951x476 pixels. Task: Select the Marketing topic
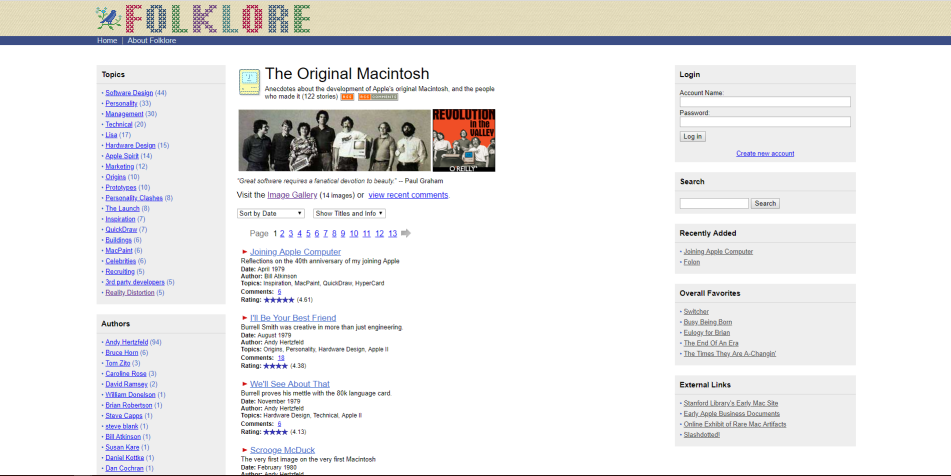pyautogui.click(x=120, y=167)
